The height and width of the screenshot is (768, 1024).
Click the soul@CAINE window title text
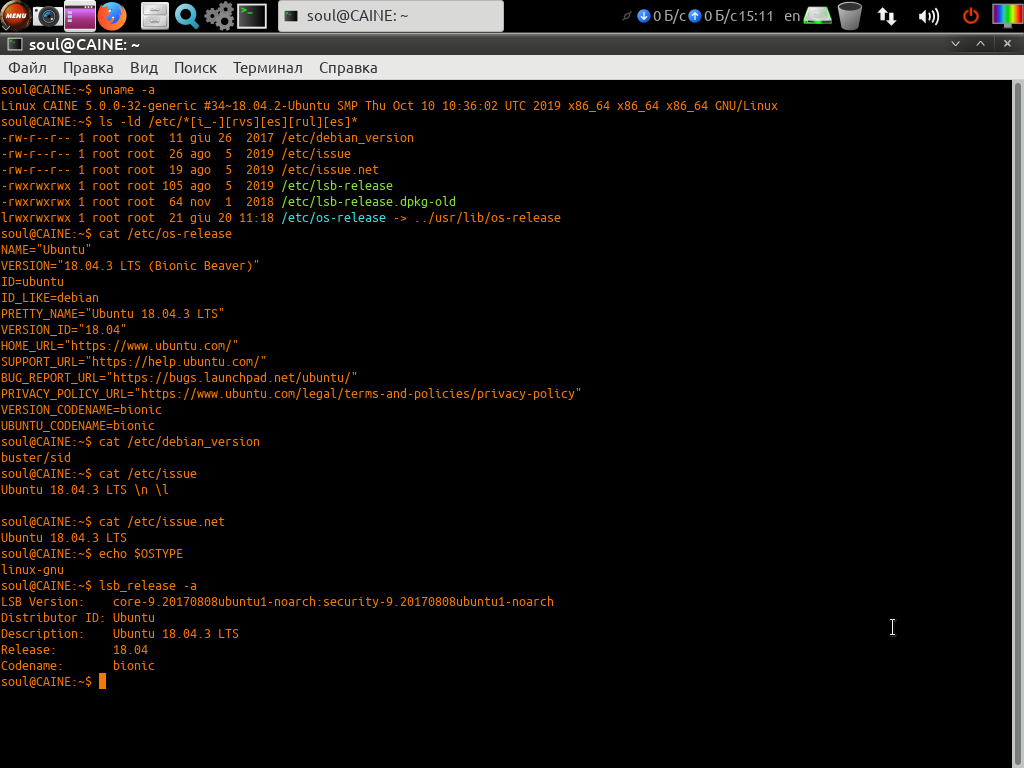84,44
